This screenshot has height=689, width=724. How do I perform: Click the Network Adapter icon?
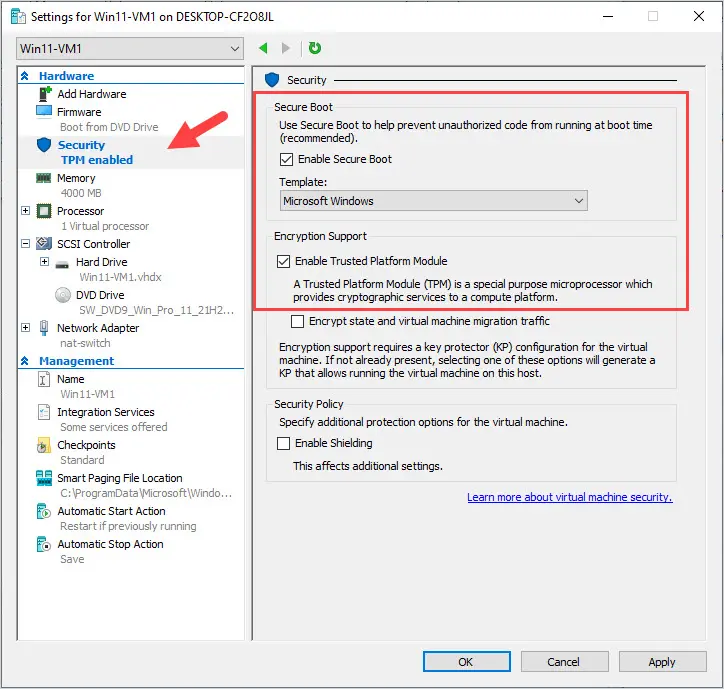click(44, 328)
